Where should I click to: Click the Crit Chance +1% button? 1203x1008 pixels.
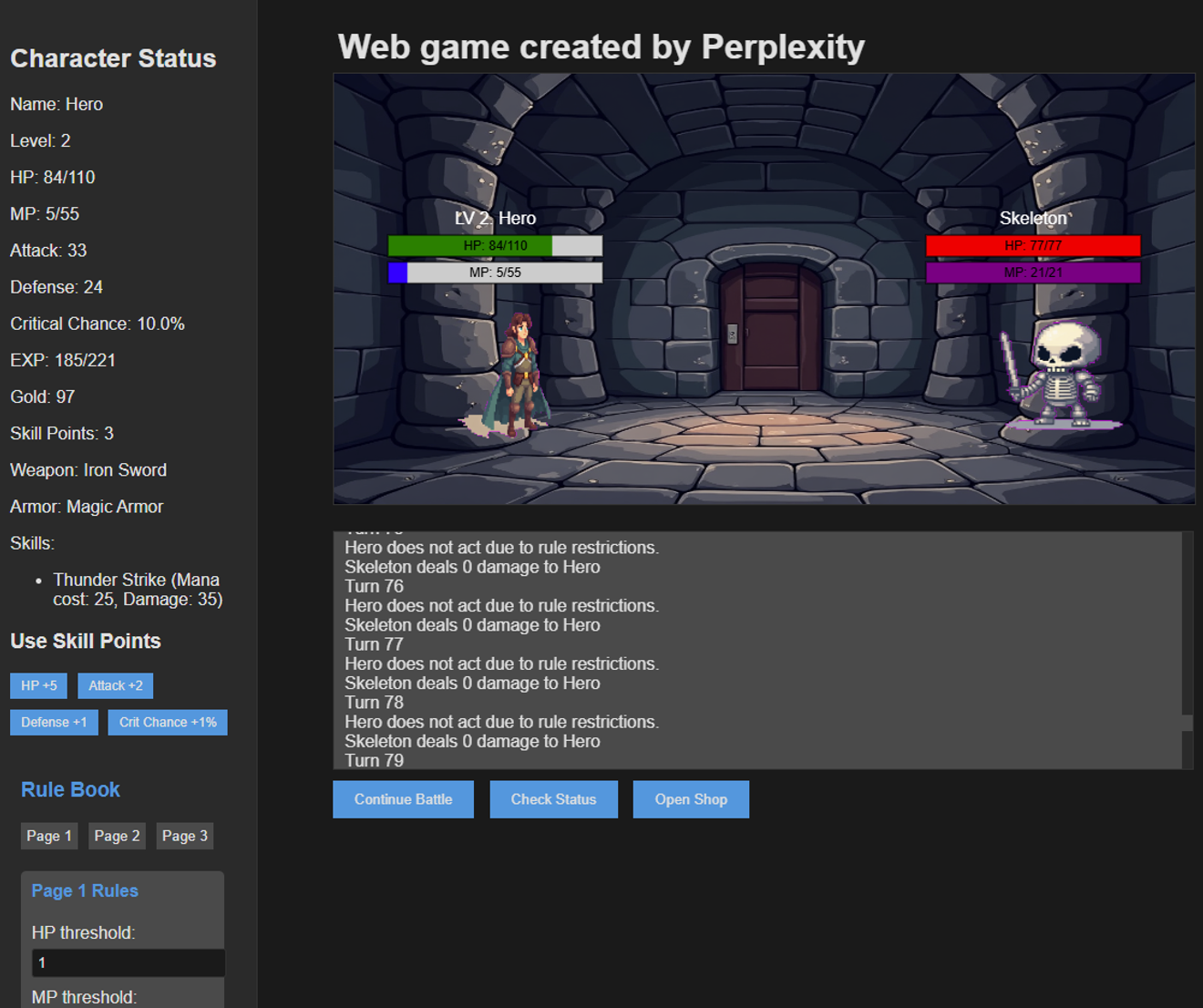(168, 722)
